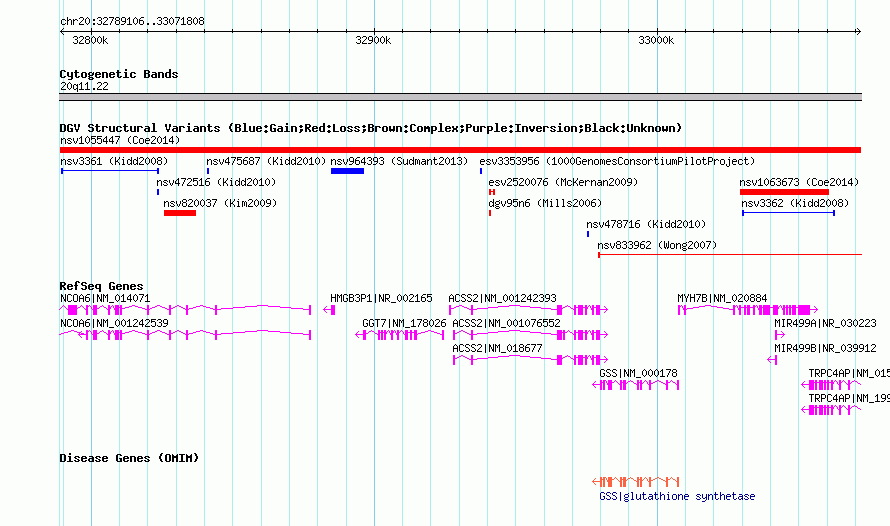The height and width of the screenshot is (526, 890).
Task: Click the DGV Structural Variants track title
Action: 371,128
